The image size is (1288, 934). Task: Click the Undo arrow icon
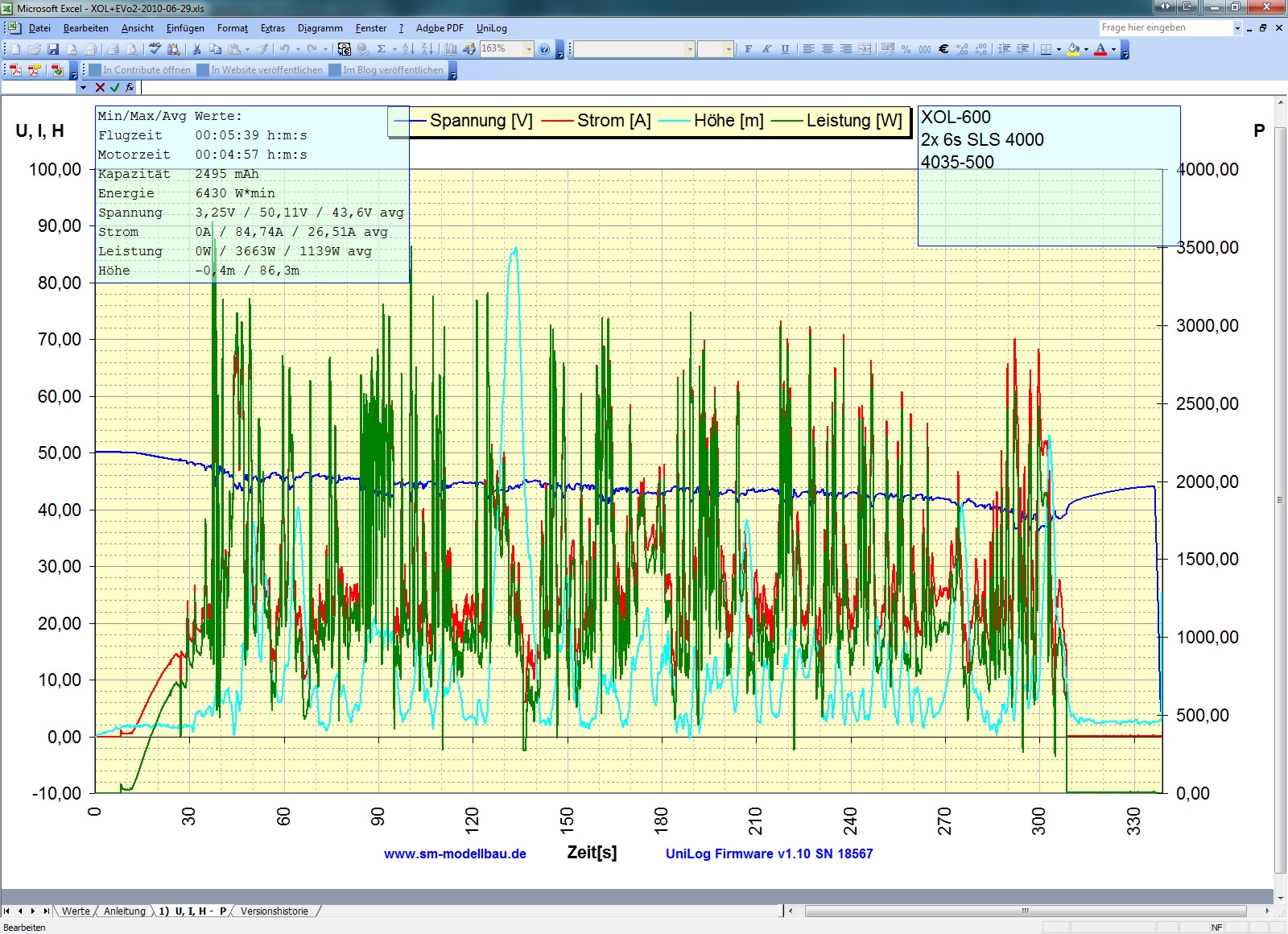(x=284, y=49)
